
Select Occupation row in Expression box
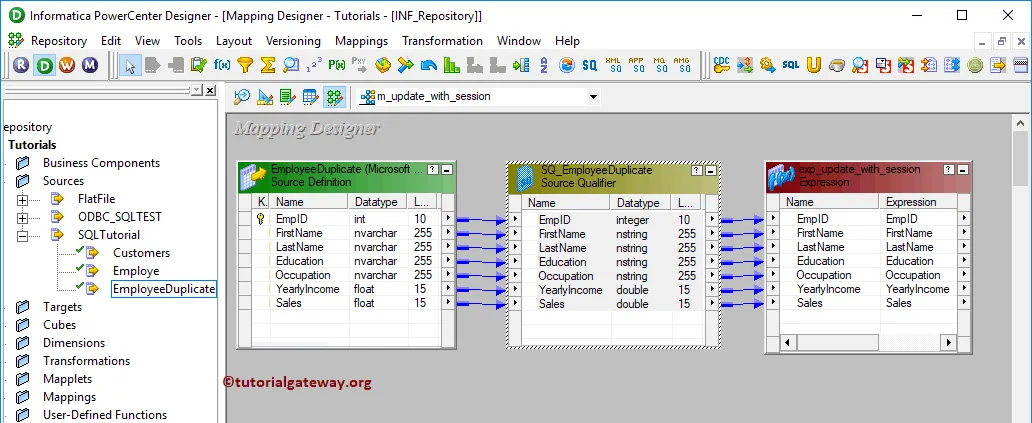[x=869, y=275]
